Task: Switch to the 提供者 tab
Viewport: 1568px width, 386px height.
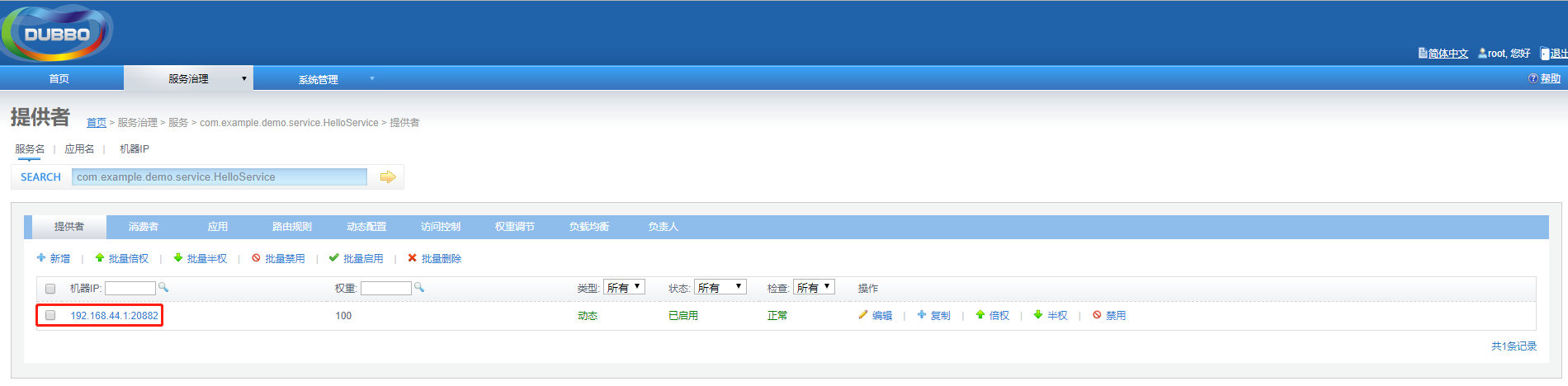Action: click(69, 227)
